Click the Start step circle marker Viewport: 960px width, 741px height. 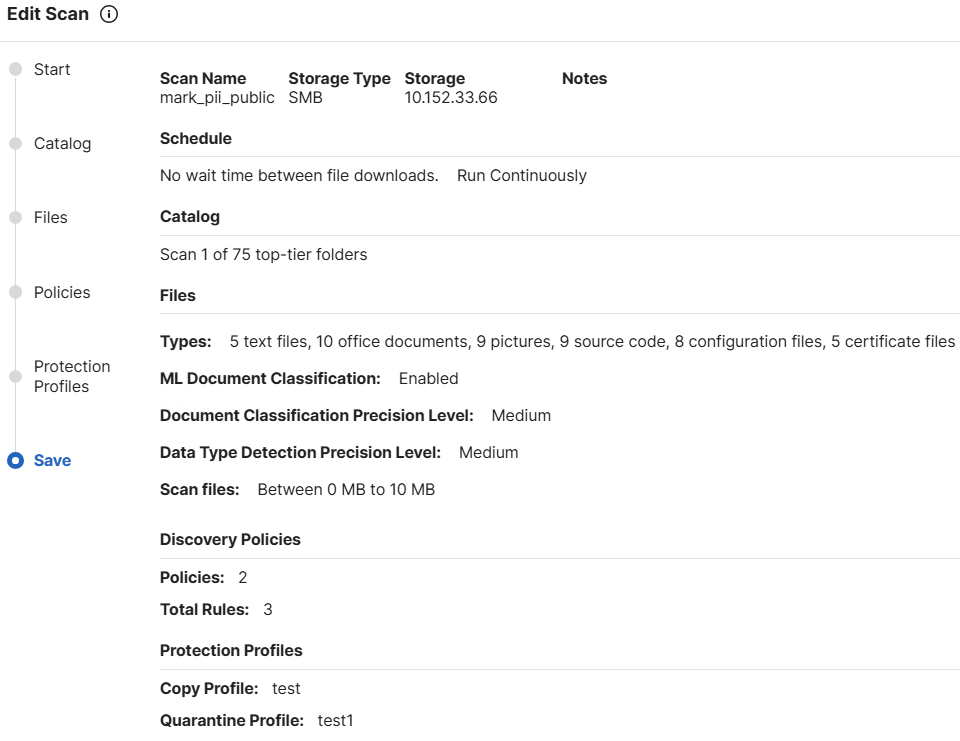click(x=15, y=69)
